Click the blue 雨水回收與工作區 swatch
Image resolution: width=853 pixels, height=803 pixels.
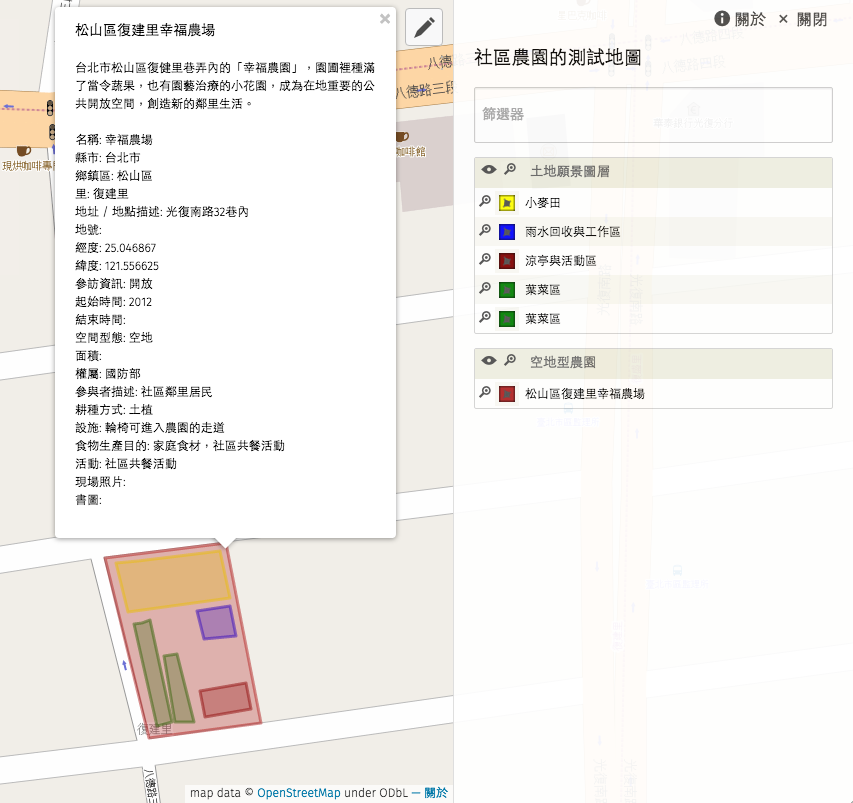pyautogui.click(x=507, y=232)
